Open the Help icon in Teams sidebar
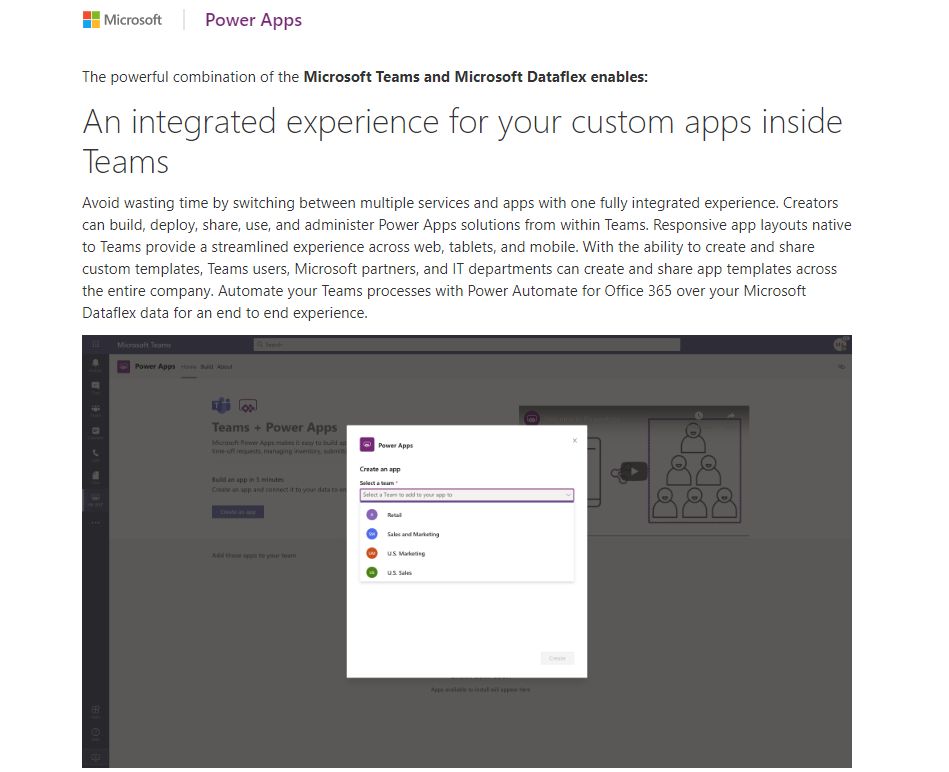 (x=96, y=733)
